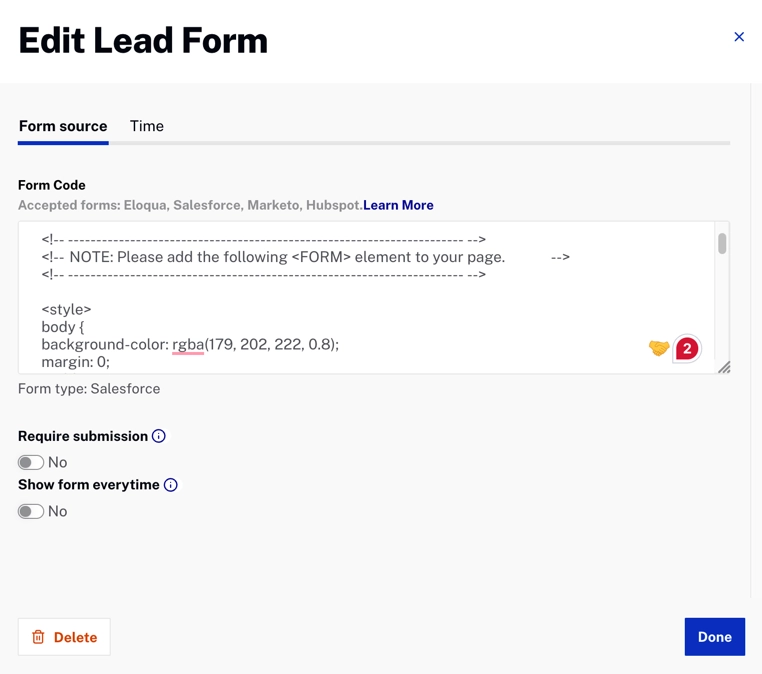This screenshot has height=674, width=762.
Task: Enable the Show form everytime switch
Action: click(31, 511)
